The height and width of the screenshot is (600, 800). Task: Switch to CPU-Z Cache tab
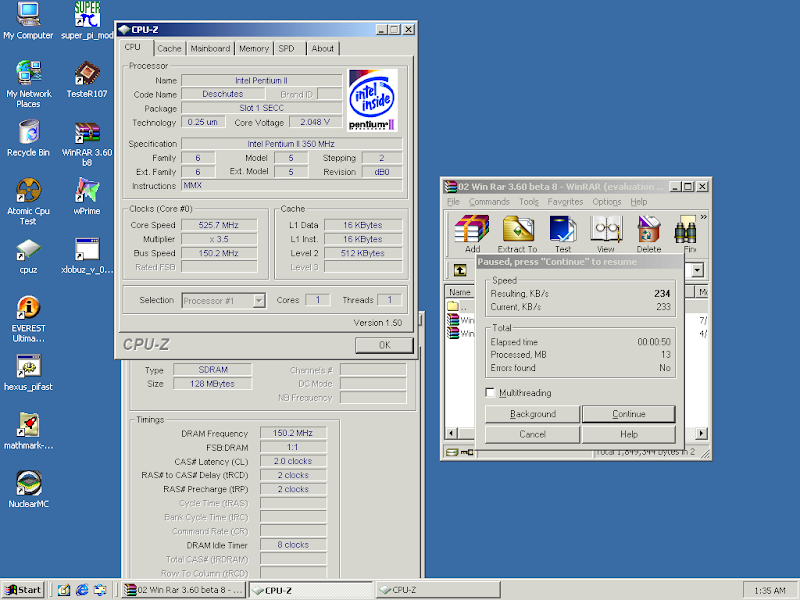pos(169,48)
